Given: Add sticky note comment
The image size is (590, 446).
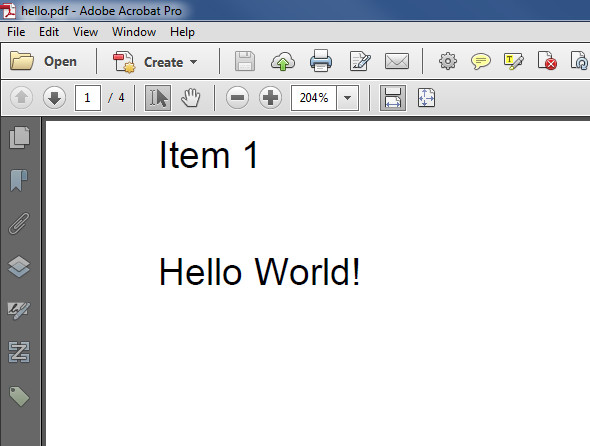Looking at the screenshot, I should pos(481,61).
